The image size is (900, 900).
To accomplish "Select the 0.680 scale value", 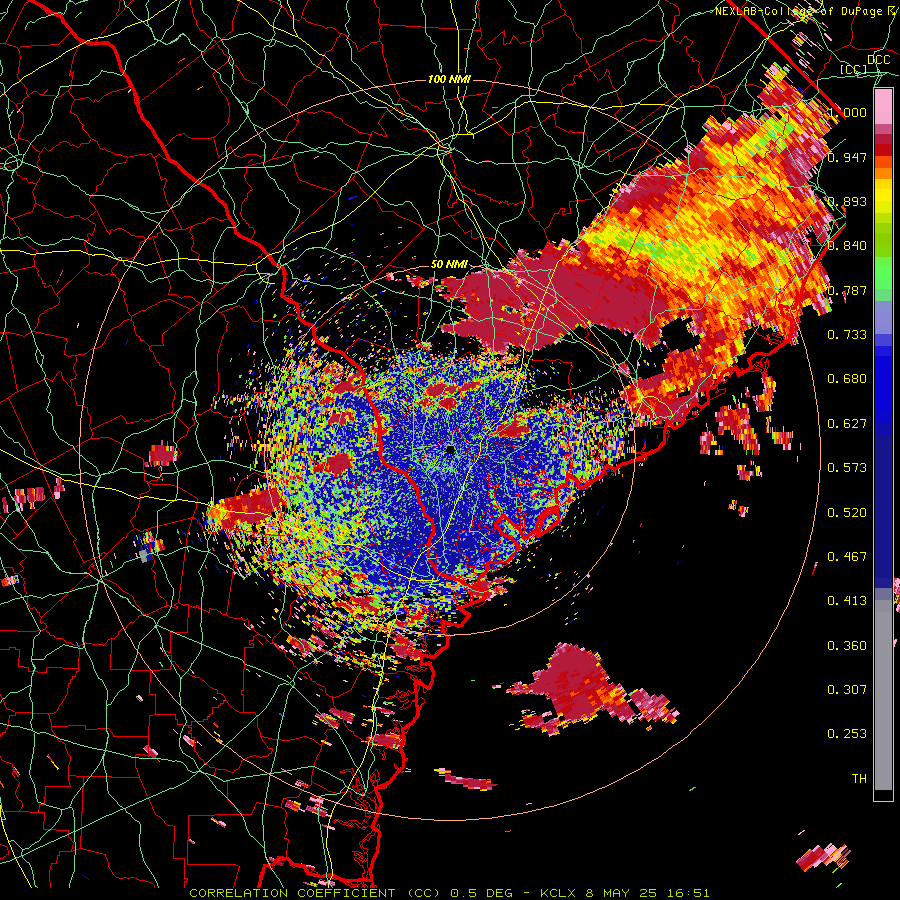I will (x=847, y=379).
